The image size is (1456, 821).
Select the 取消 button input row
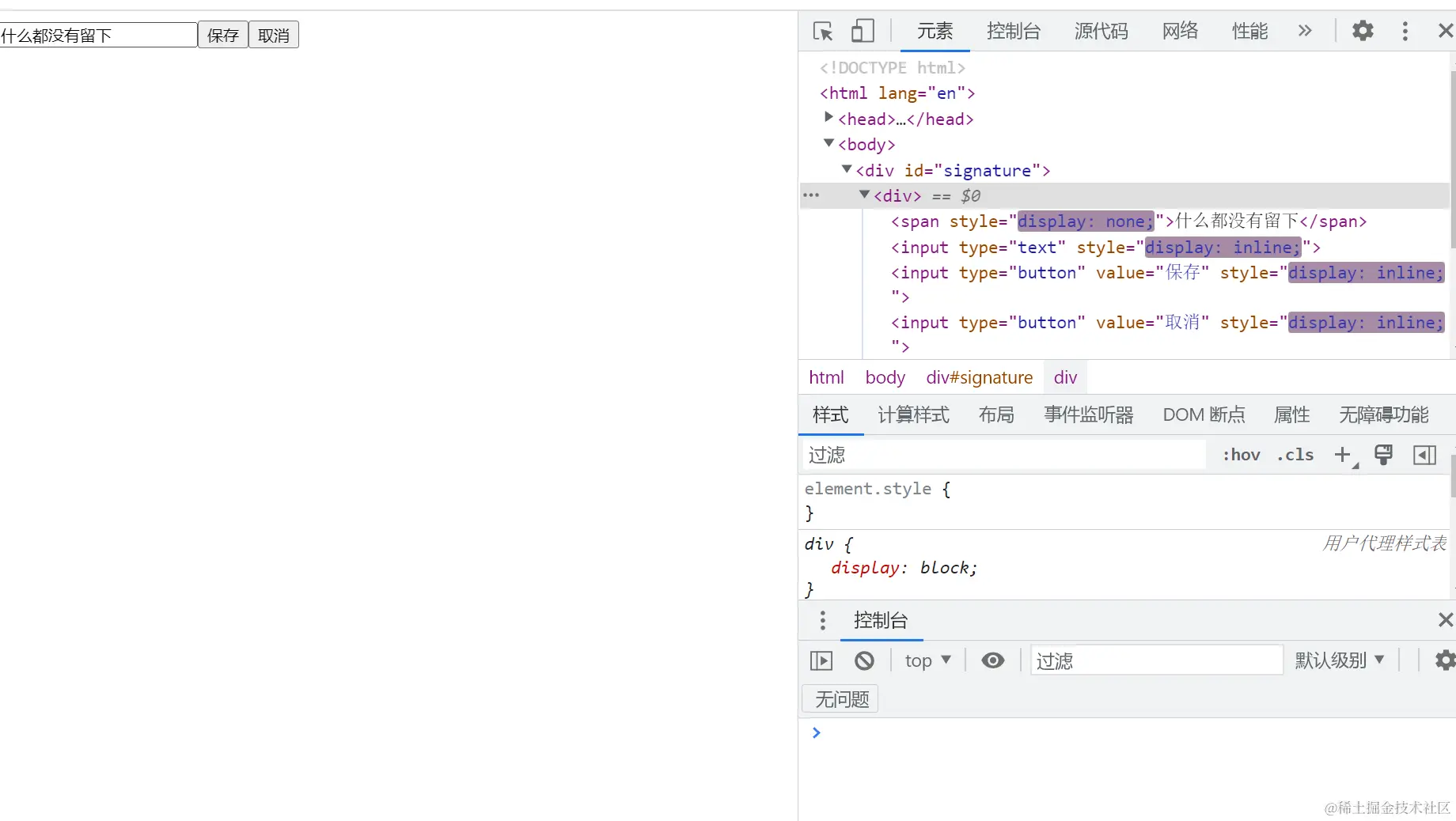click(1168, 335)
